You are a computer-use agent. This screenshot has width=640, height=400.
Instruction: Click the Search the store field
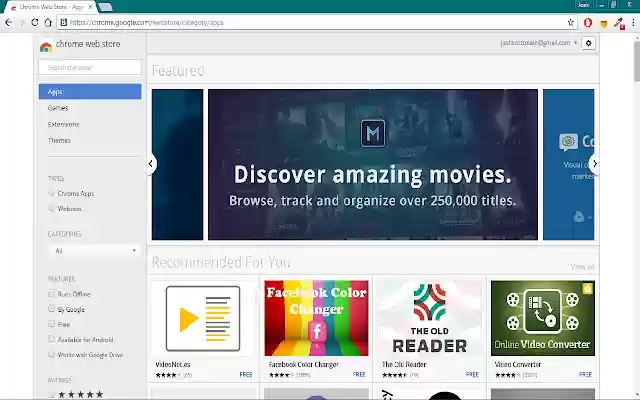pyautogui.click(x=90, y=67)
